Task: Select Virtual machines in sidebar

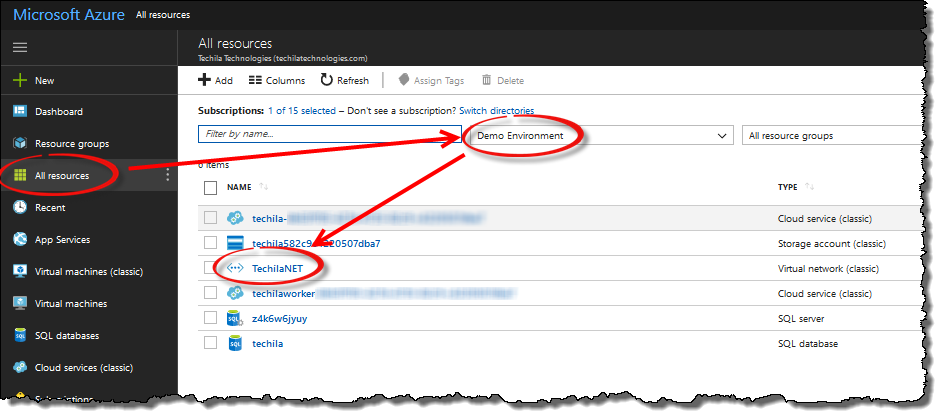Action: tap(89, 303)
